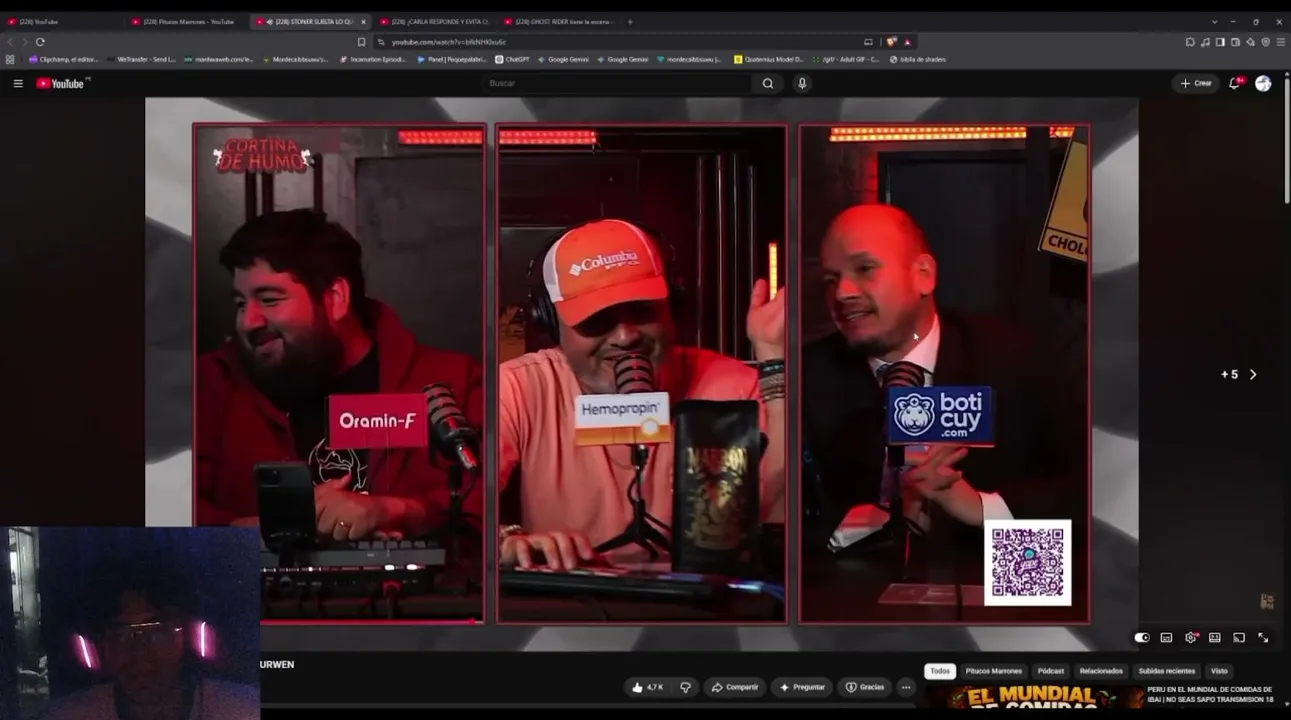Open the browser wallet icon
The width and height of the screenshot is (1291, 720).
click(x=1235, y=42)
